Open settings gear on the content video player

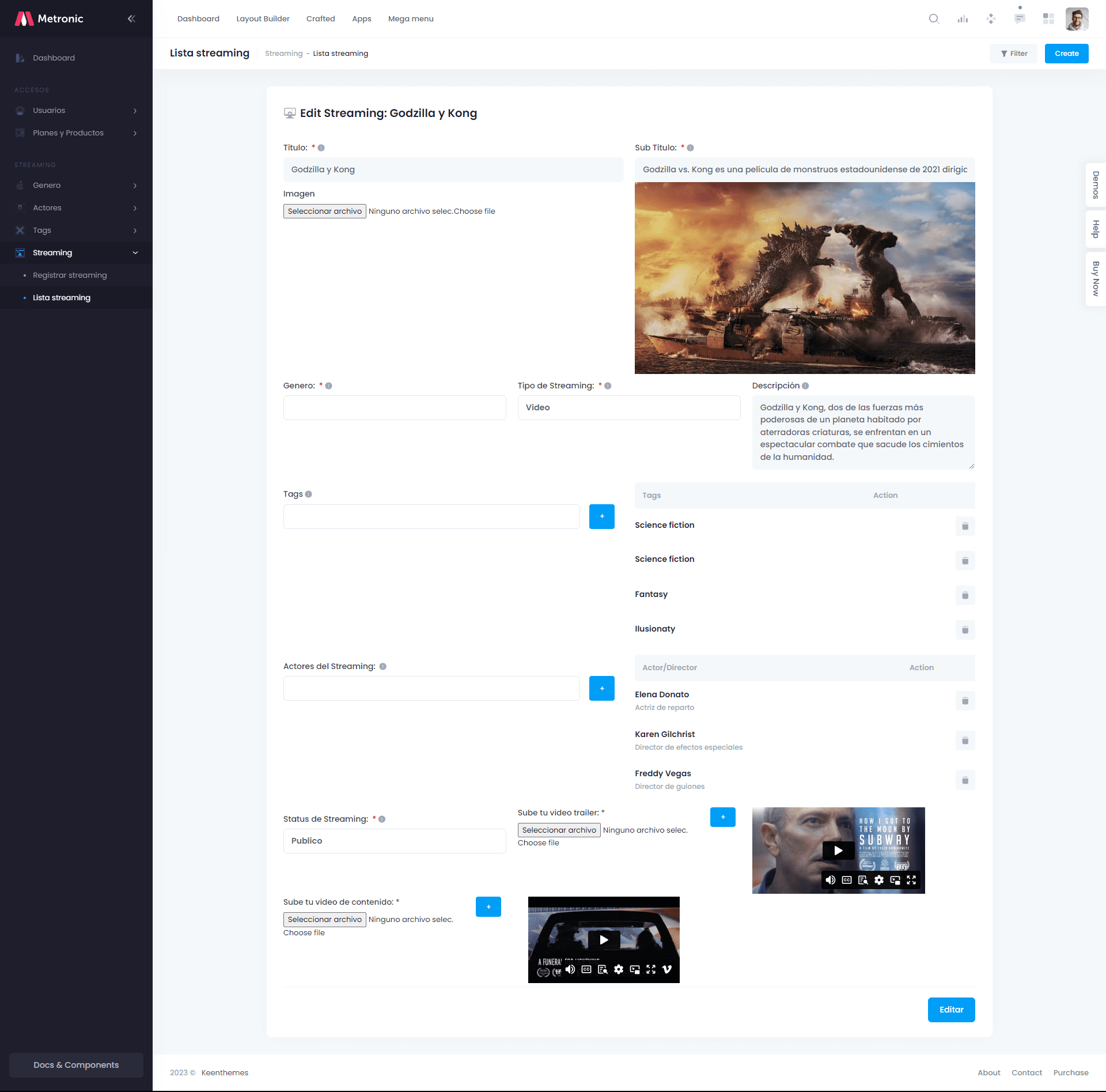pos(619,969)
